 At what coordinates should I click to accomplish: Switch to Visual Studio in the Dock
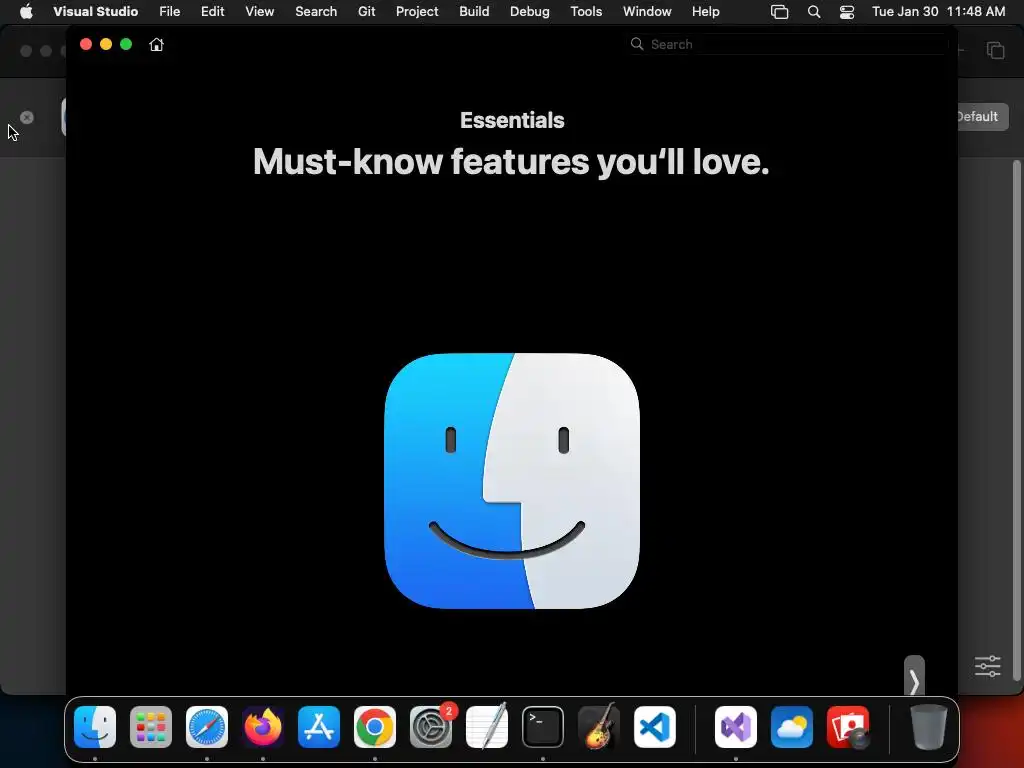[736, 727]
